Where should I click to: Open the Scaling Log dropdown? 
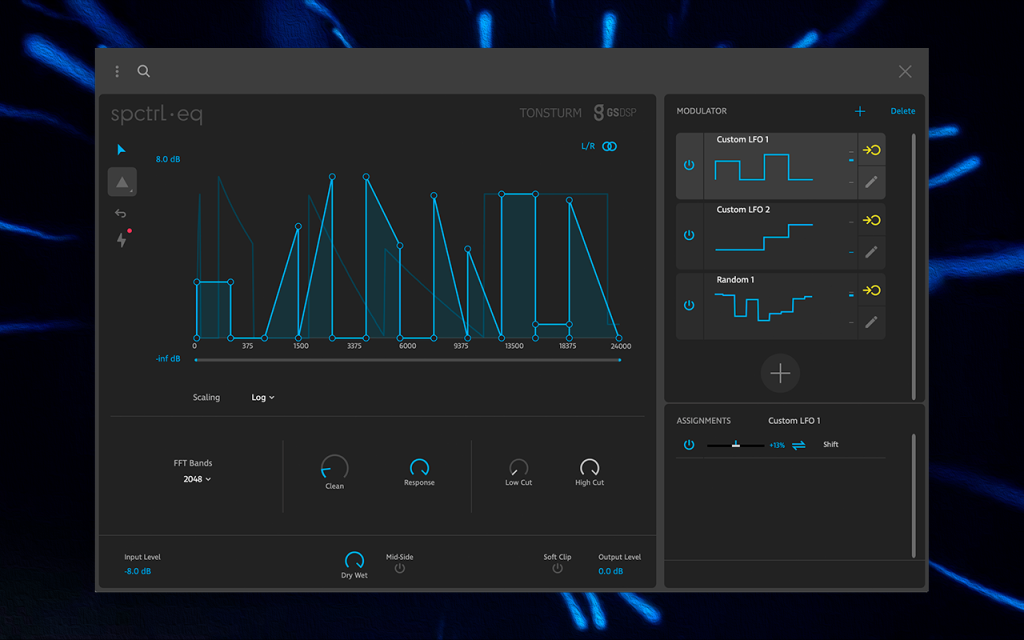point(263,397)
